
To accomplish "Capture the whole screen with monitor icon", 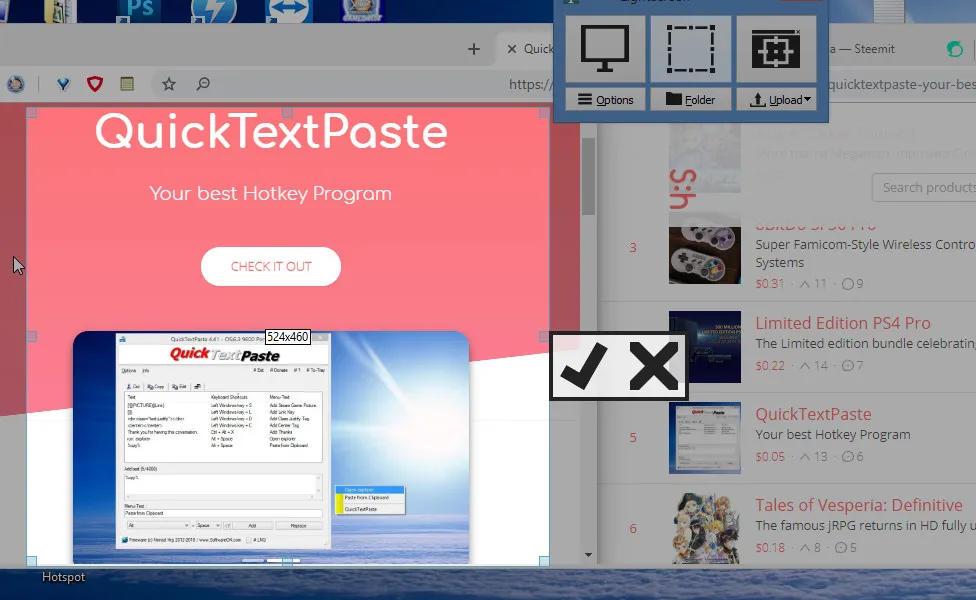I will (x=604, y=49).
